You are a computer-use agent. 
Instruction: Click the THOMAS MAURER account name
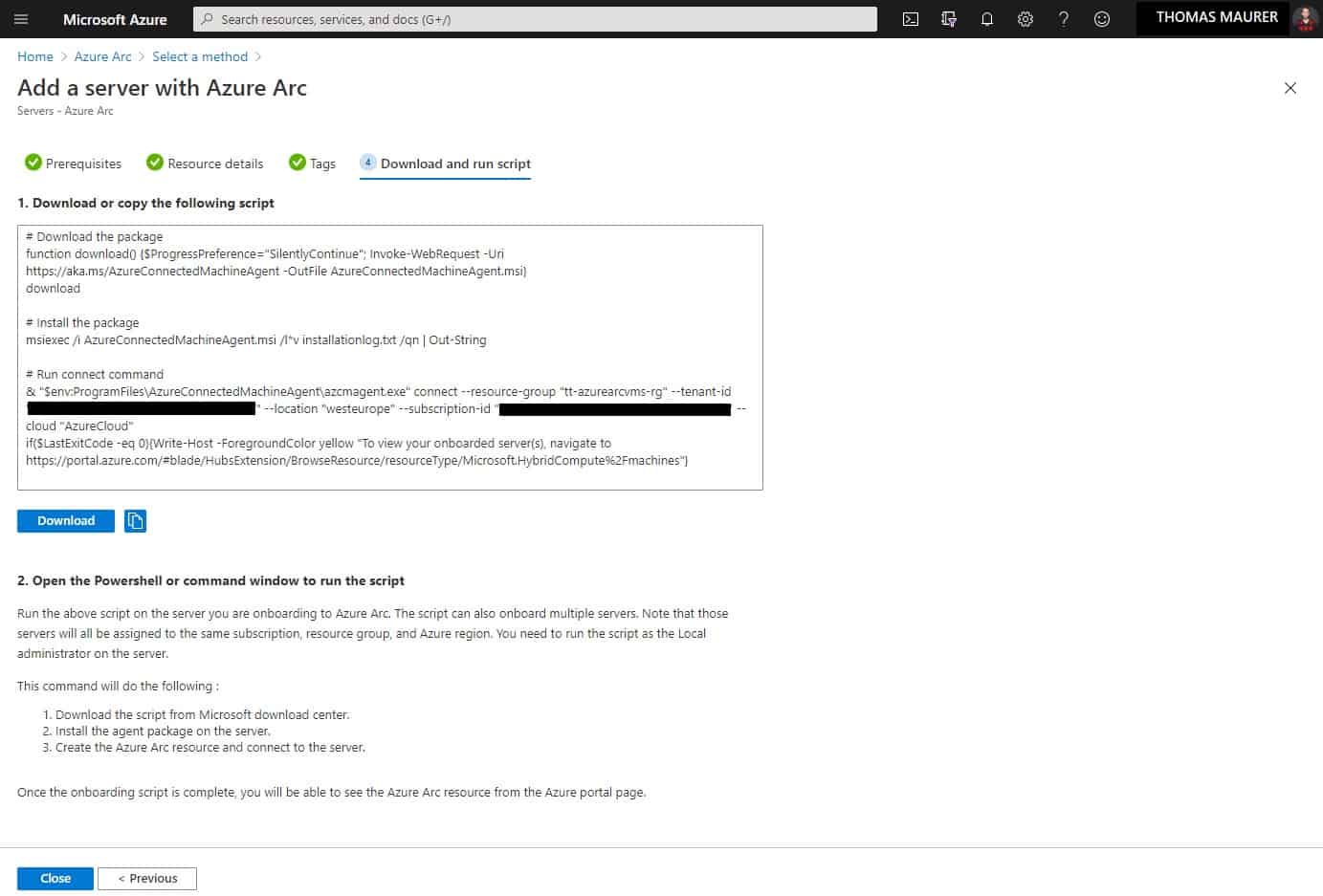[x=1217, y=17]
